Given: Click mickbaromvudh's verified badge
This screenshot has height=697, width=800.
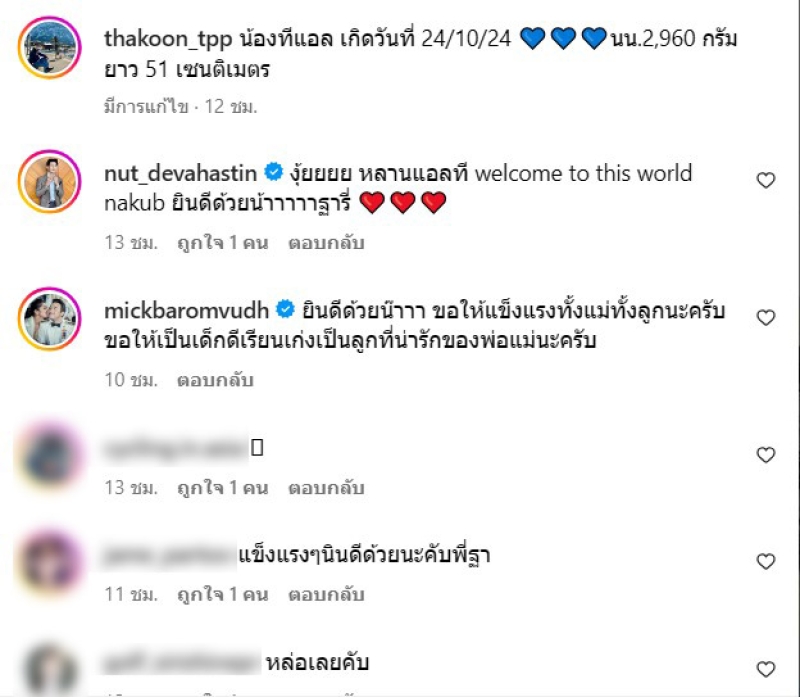Looking at the screenshot, I should [x=285, y=309].
